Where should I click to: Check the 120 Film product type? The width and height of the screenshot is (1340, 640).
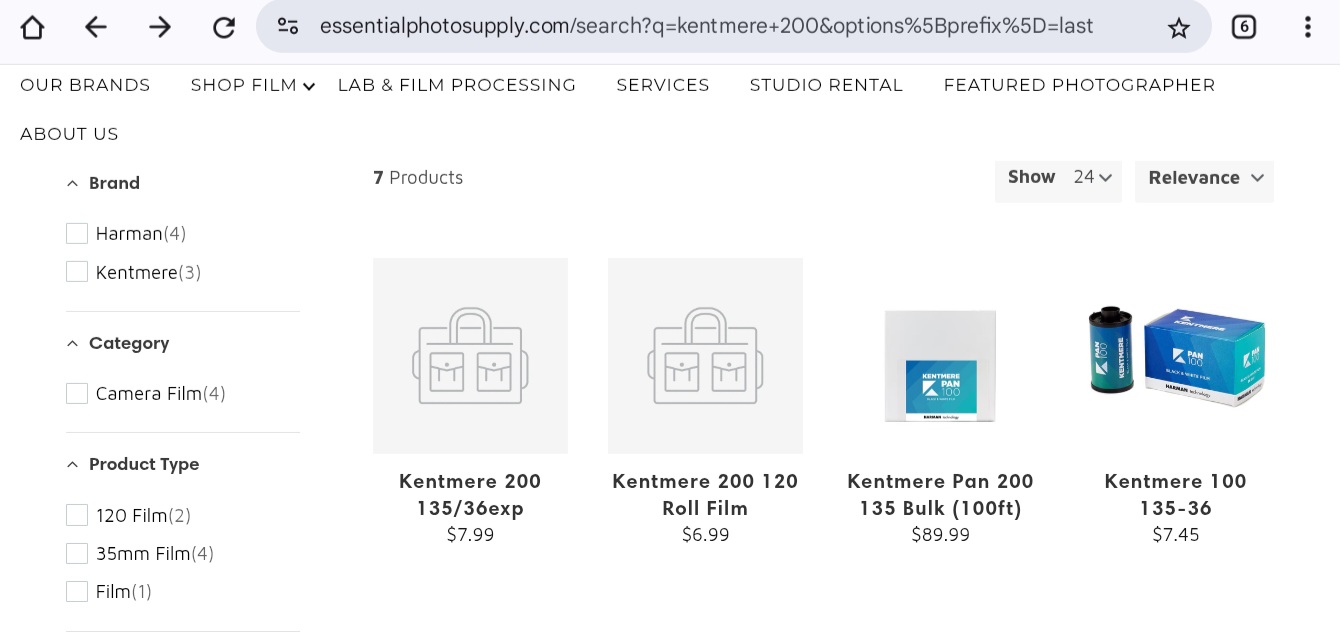click(77, 515)
